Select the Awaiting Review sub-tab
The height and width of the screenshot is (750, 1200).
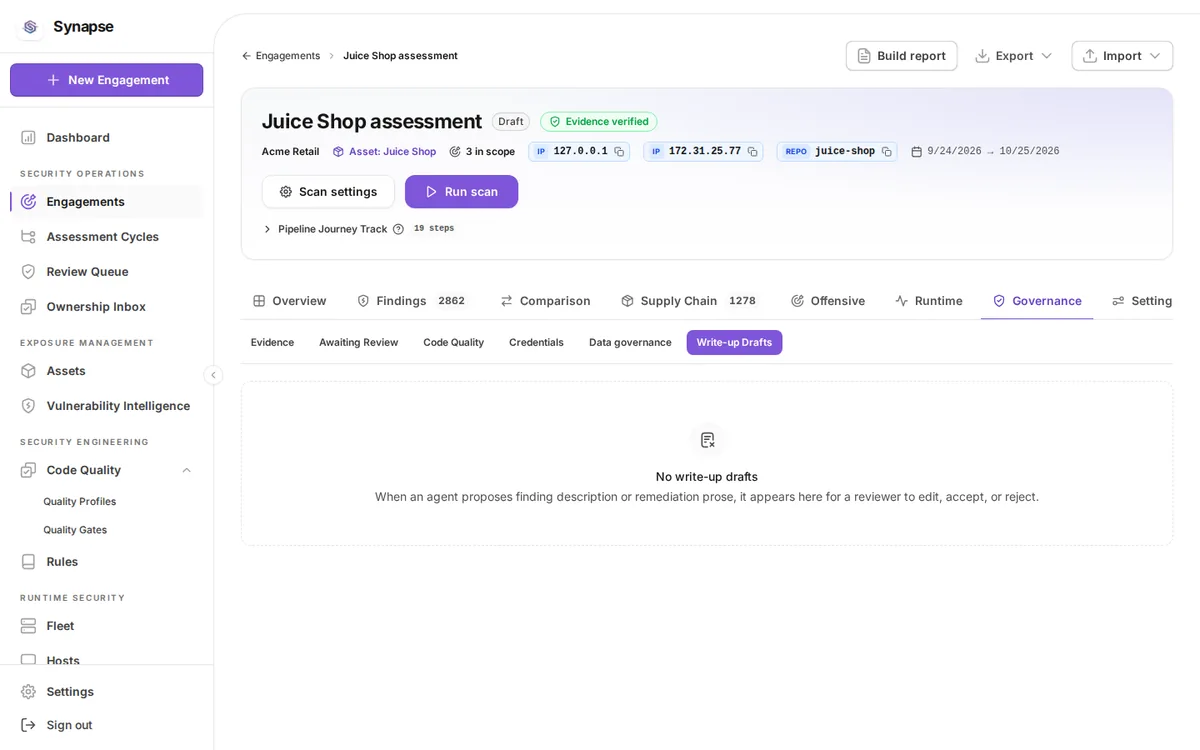pos(358,342)
